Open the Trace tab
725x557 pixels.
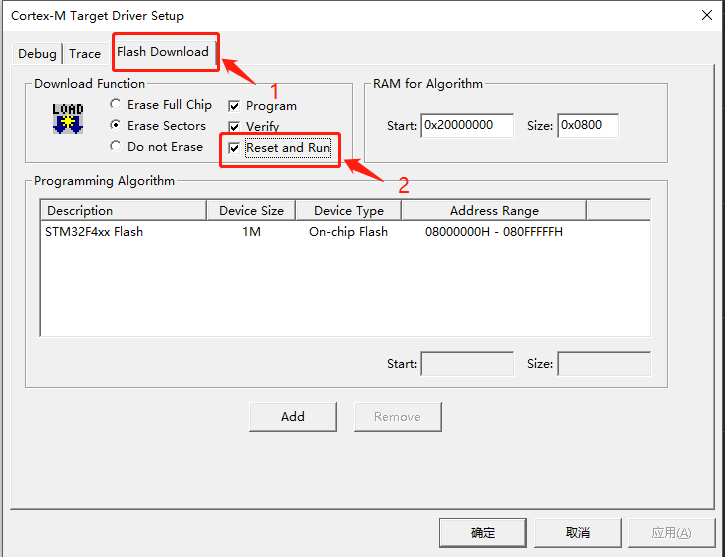point(85,54)
